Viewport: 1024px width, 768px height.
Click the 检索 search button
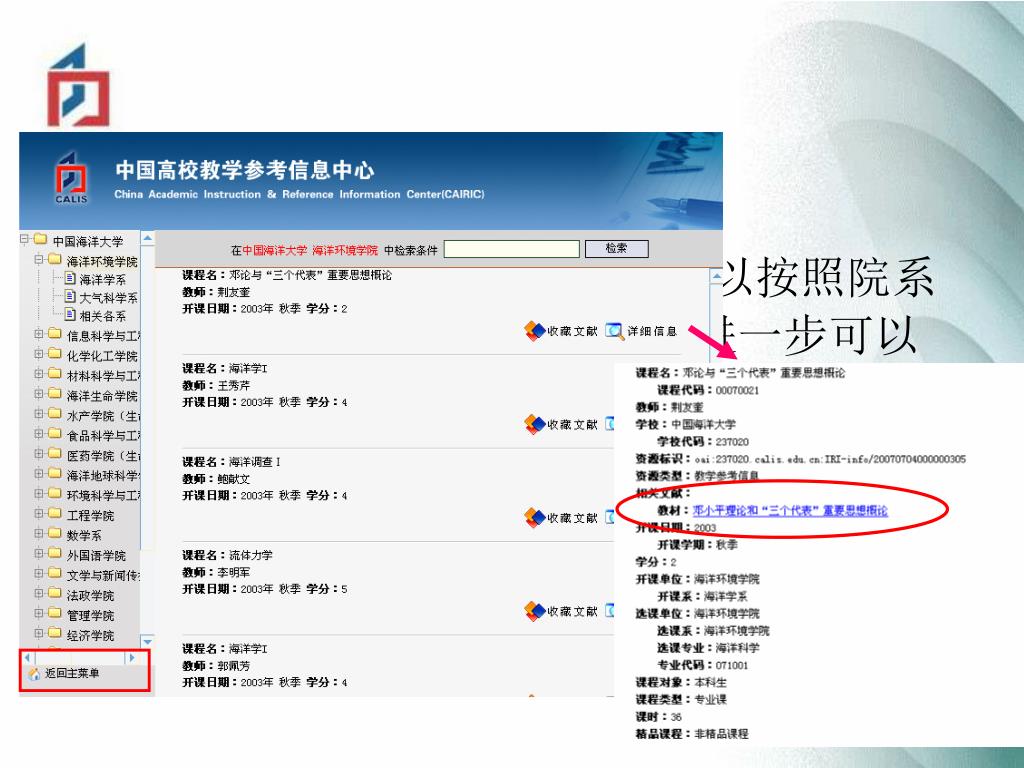coord(616,249)
